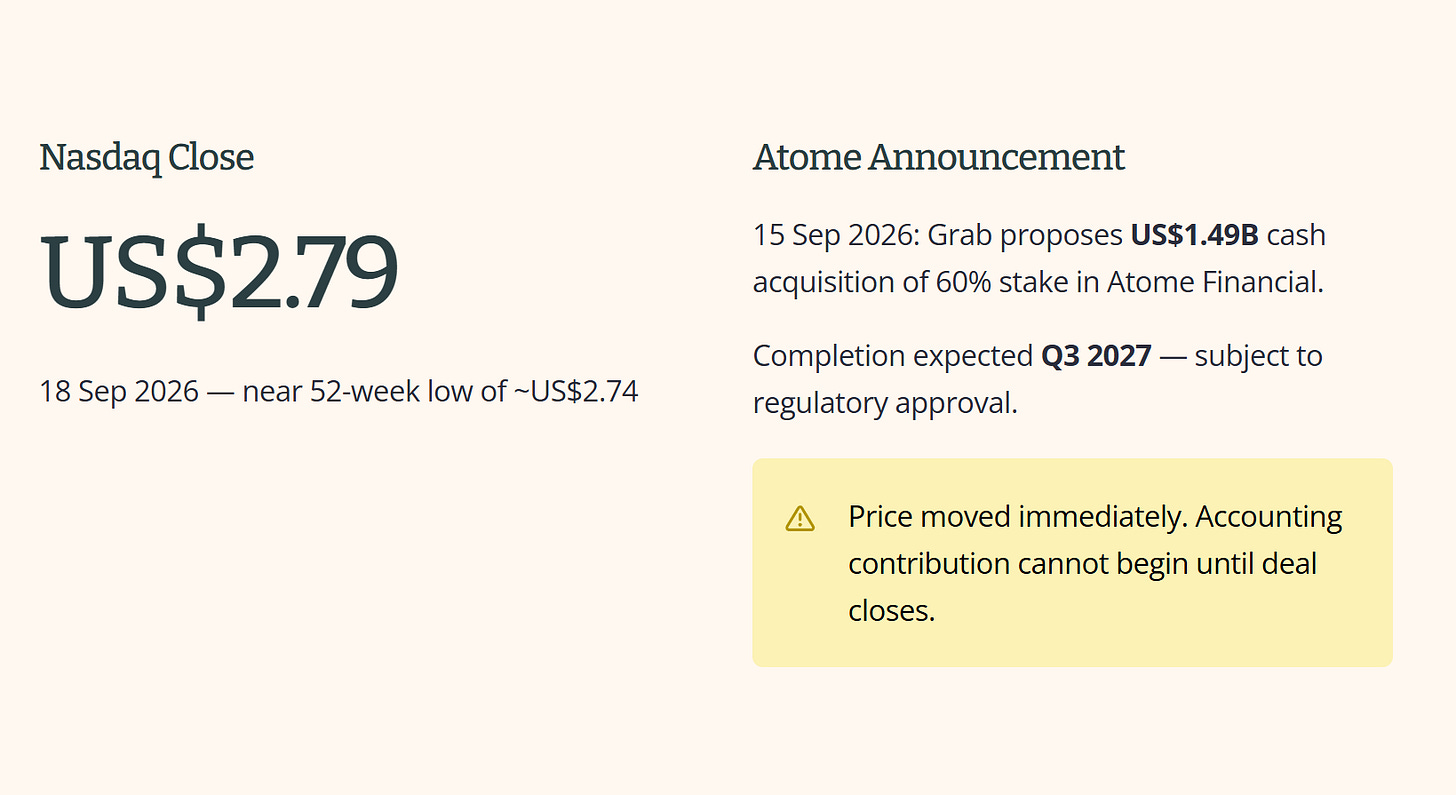Click 'Atome Financial' in the announcement text
Screen dimensions: 1456x795
(1215, 282)
